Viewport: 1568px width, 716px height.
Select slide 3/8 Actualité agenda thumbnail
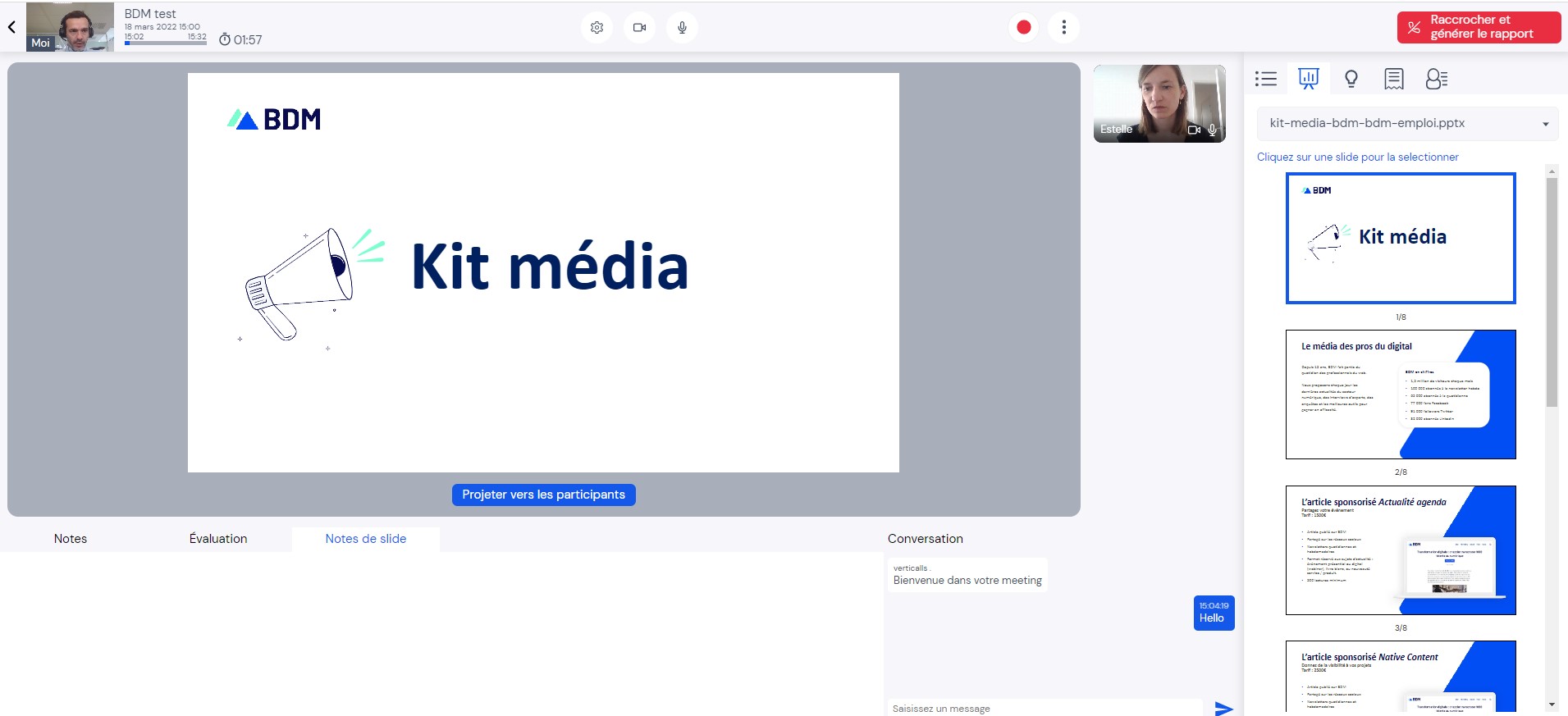pos(1401,550)
